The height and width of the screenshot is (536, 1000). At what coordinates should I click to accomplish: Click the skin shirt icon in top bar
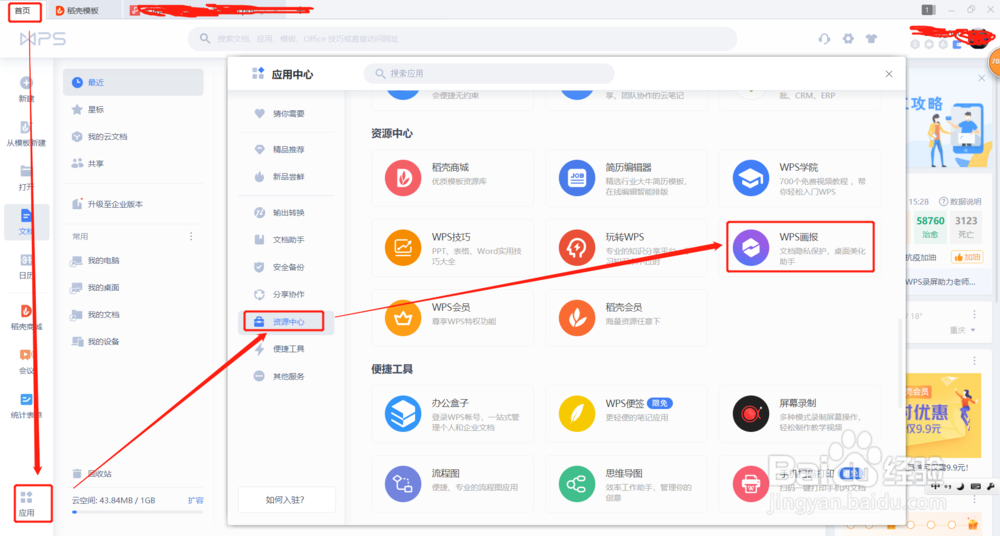click(871, 38)
